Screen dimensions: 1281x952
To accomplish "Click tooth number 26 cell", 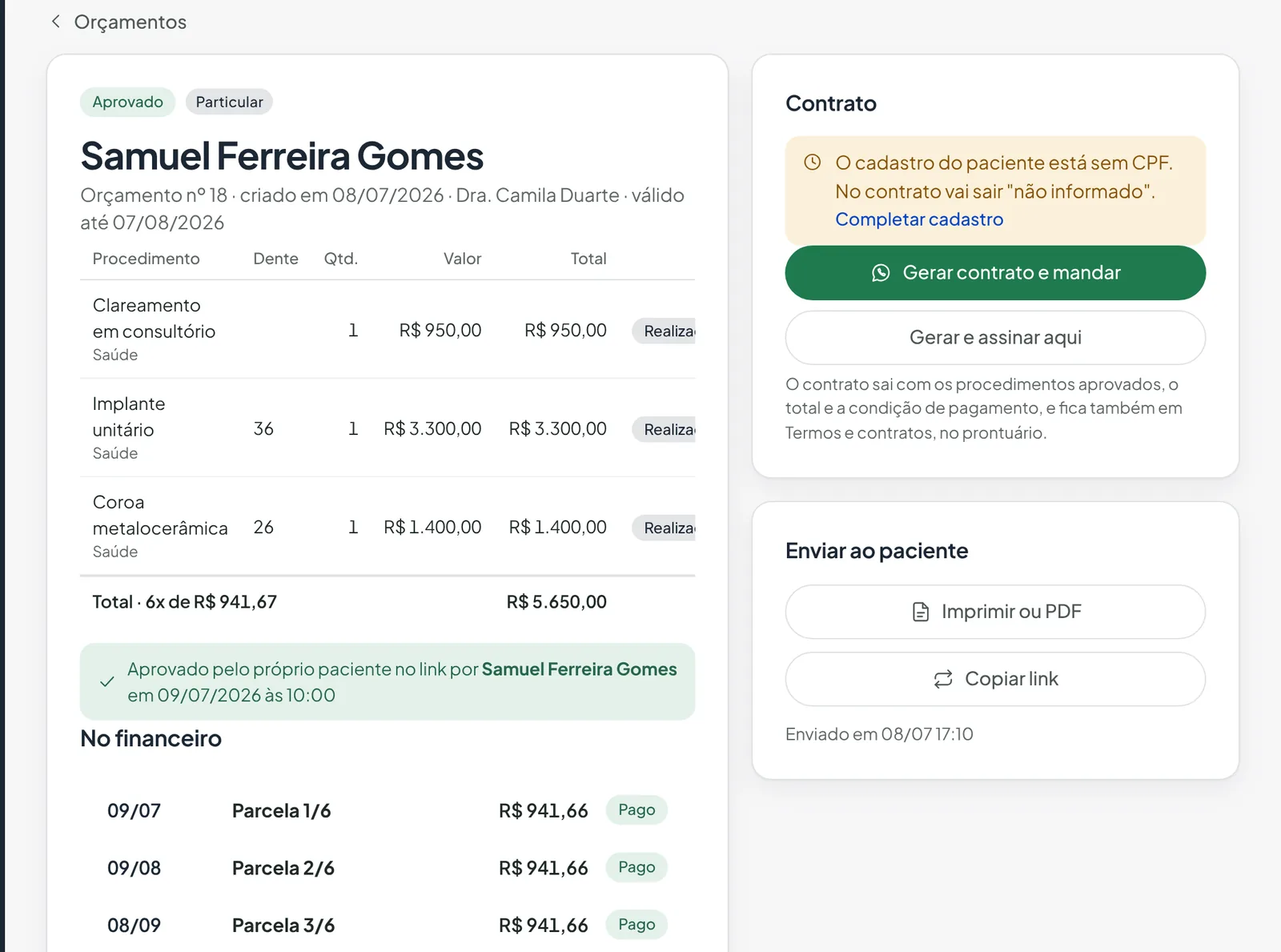I will (263, 528).
